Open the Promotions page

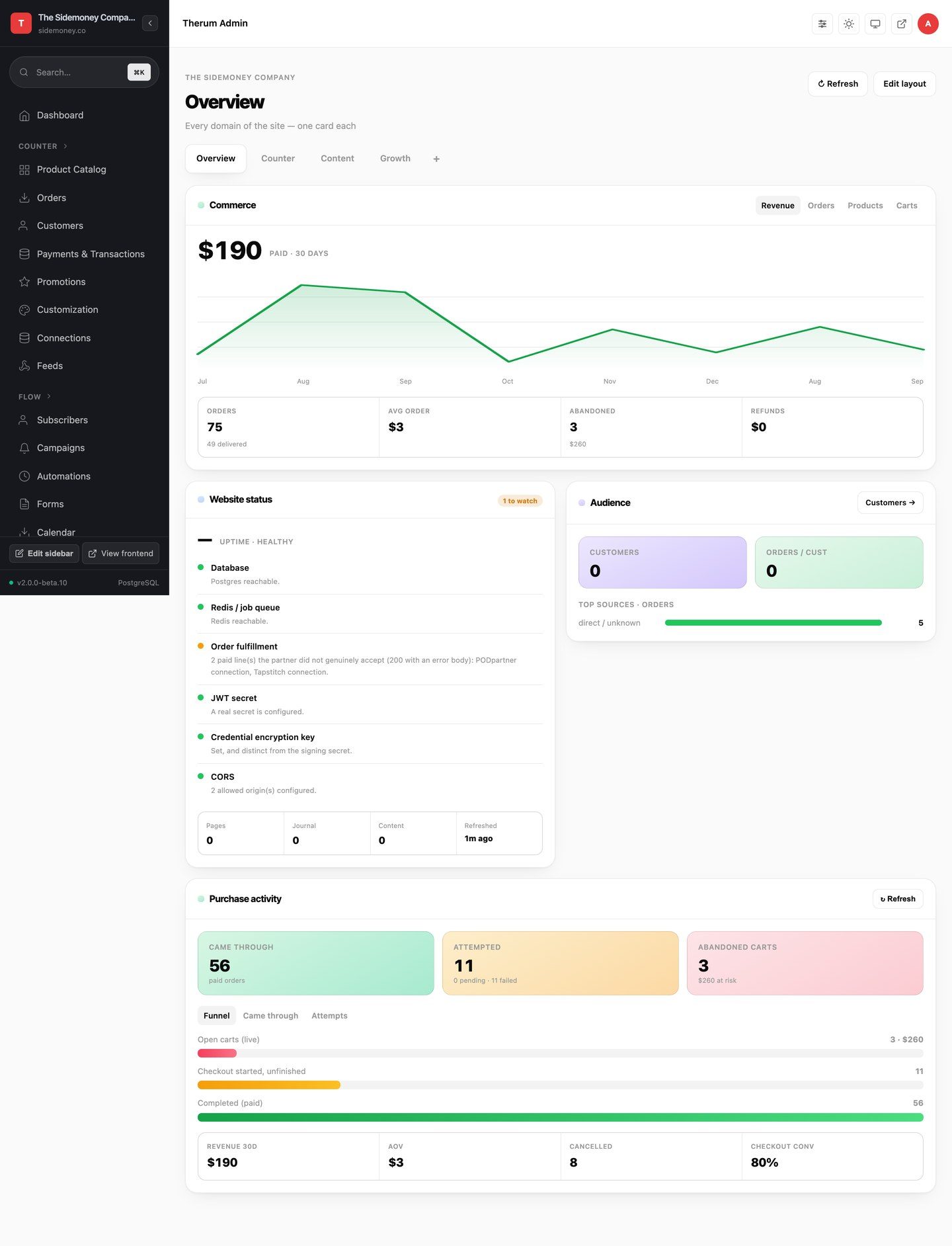point(85,282)
